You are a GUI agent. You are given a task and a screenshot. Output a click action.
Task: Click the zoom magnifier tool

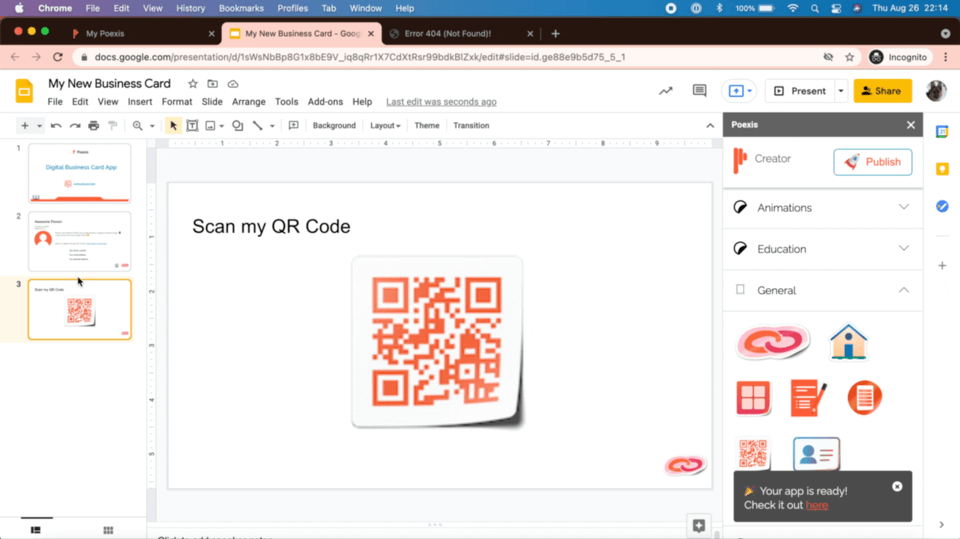coord(137,126)
